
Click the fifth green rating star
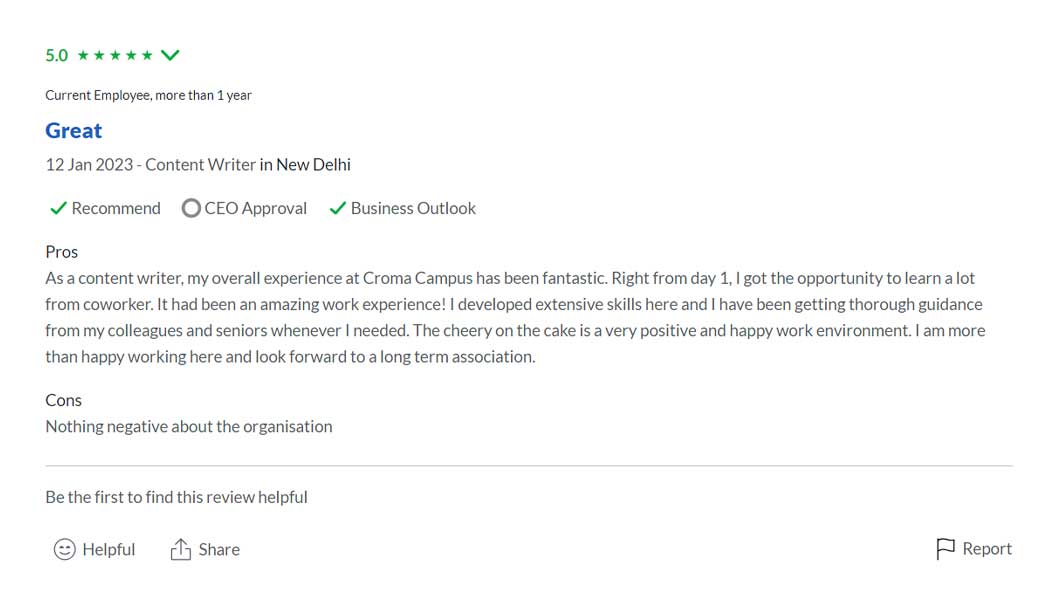point(147,55)
